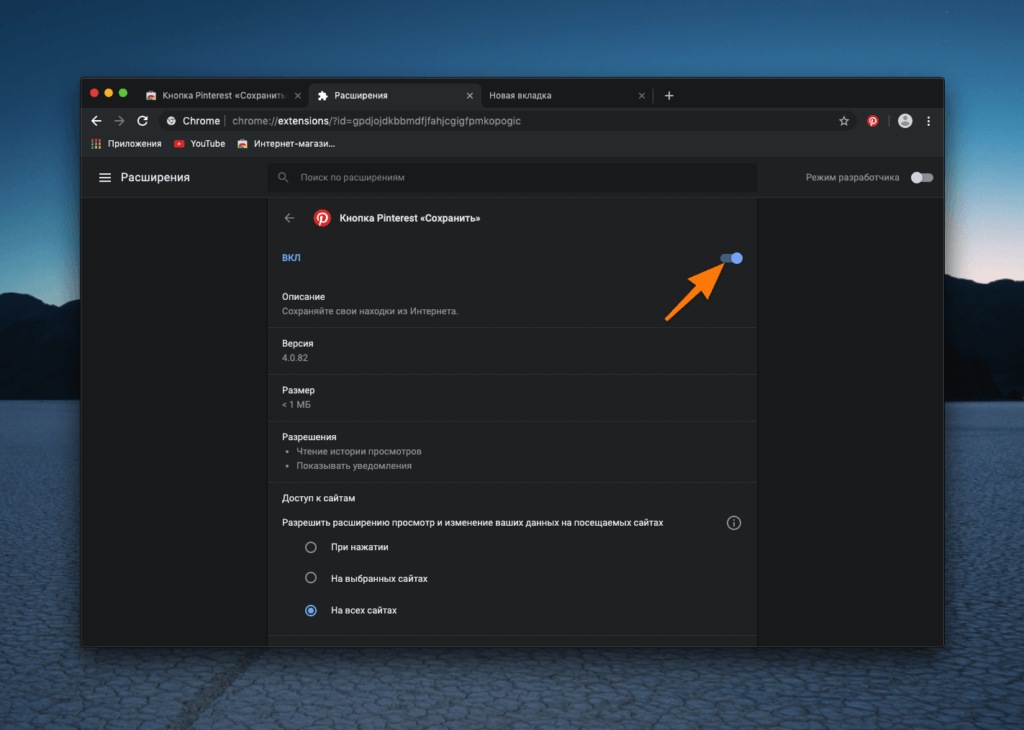The height and width of the screenshot is (730, 1024).
Task: Click the Кнопка Pinterest «Сохранить» extension title
Action: tap(409, 218)
